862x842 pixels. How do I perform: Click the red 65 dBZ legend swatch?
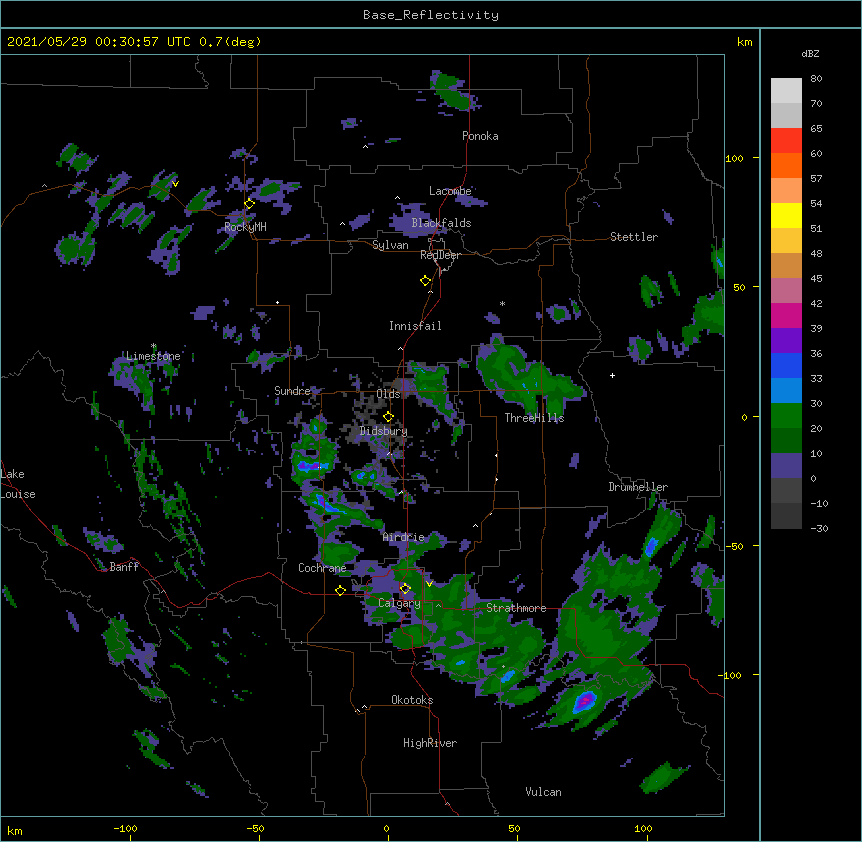(x=786, y=140)
